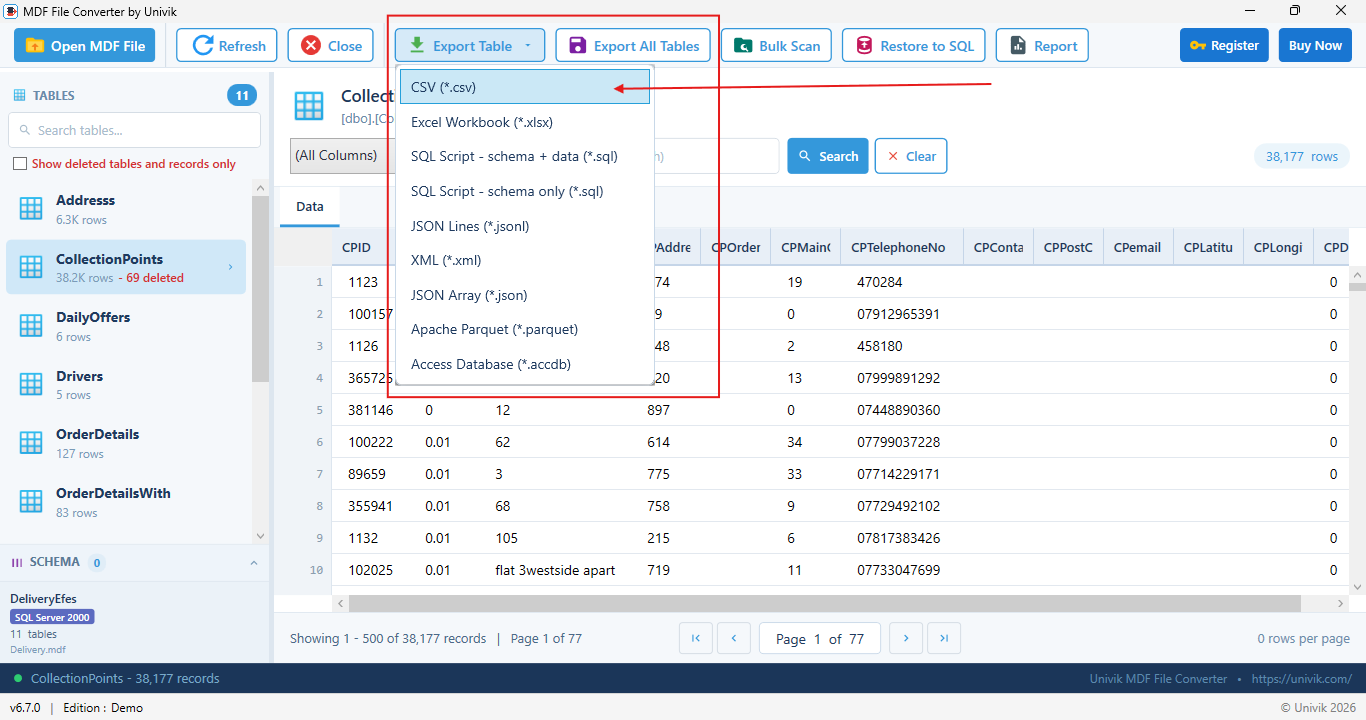Image resolution: width=1366 pixels, height=720 pixels.
Task: Open the All Columns filter dropdown
Action: click(340, 155)
